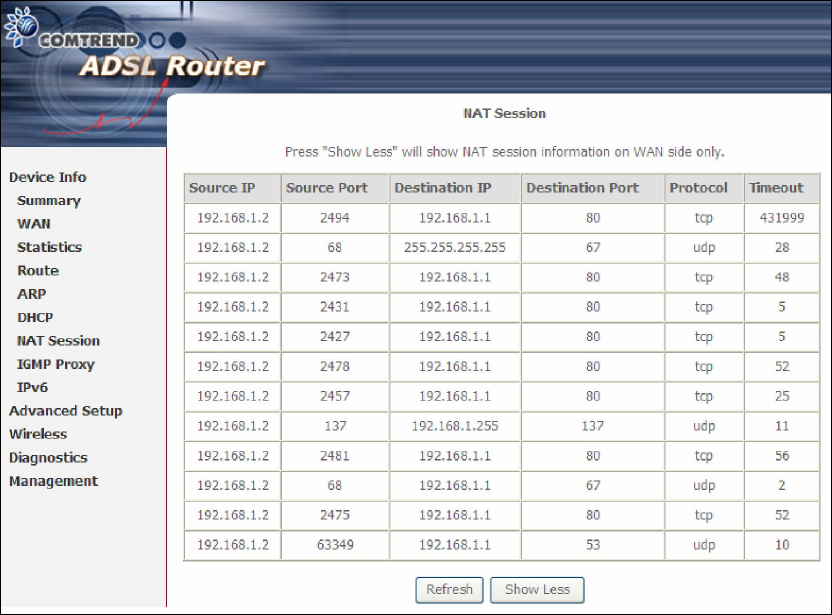Image resolution: width=832 pixels, height=615 pixels.
Task: Click the NAT Session page title
Action: [x=504, y=114]
